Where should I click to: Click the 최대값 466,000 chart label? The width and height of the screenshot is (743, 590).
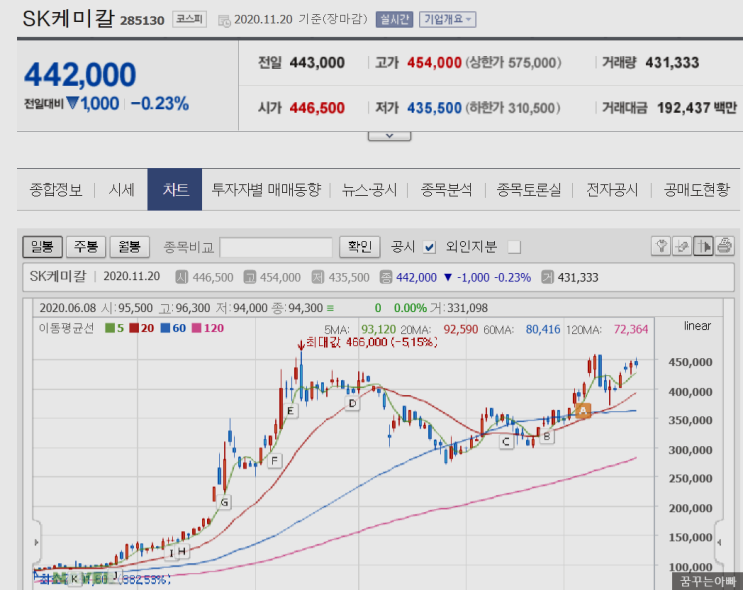[x=372, y=342]
